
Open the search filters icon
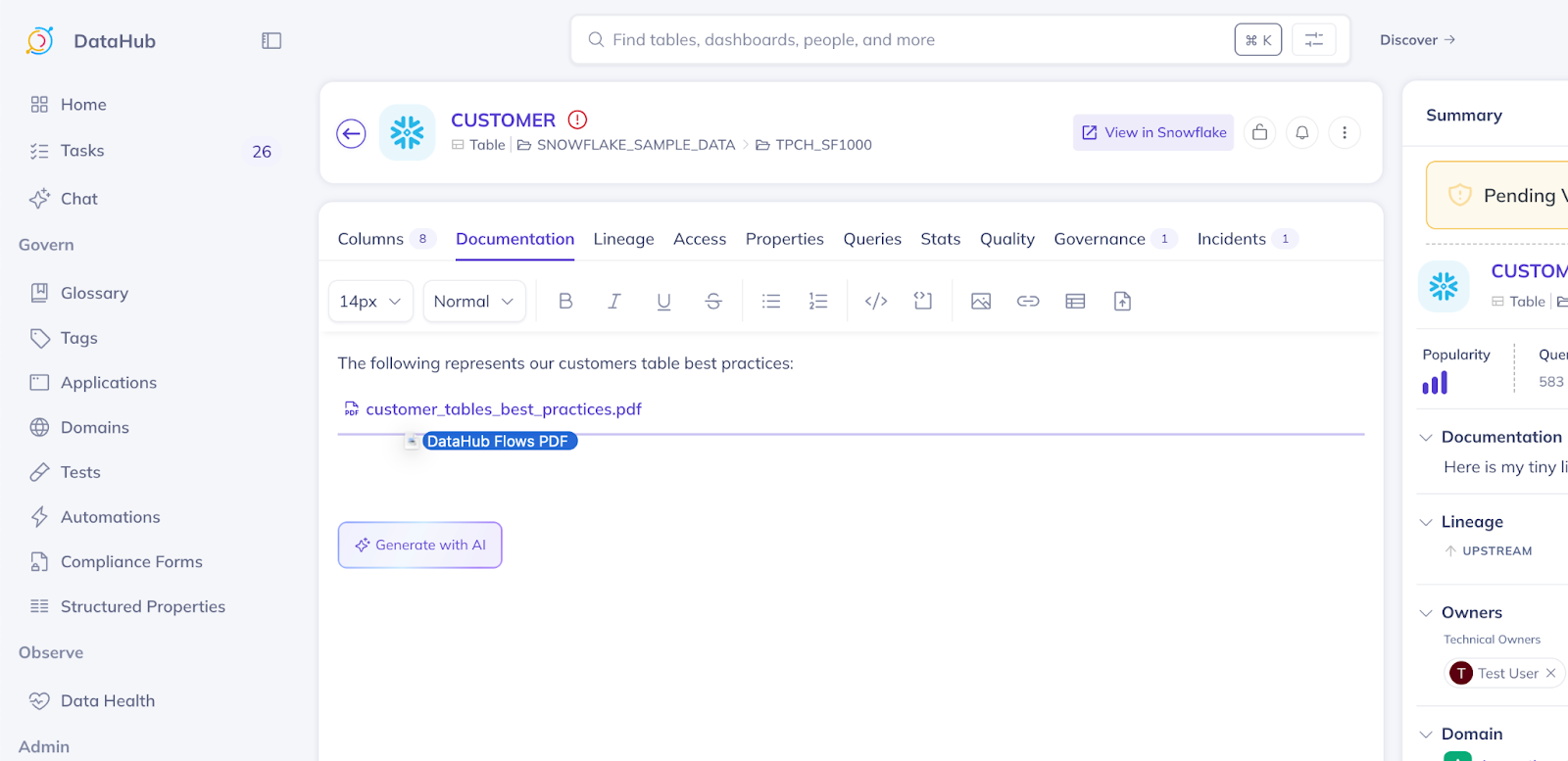tap(1313, 39)
